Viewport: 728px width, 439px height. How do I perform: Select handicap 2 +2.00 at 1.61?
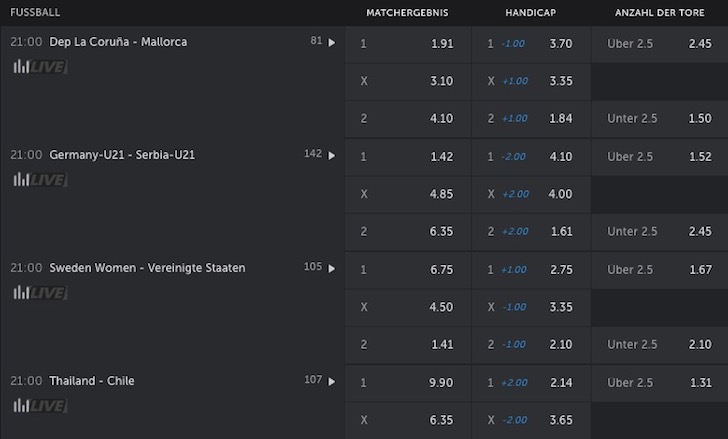click(x=531, y=232)
